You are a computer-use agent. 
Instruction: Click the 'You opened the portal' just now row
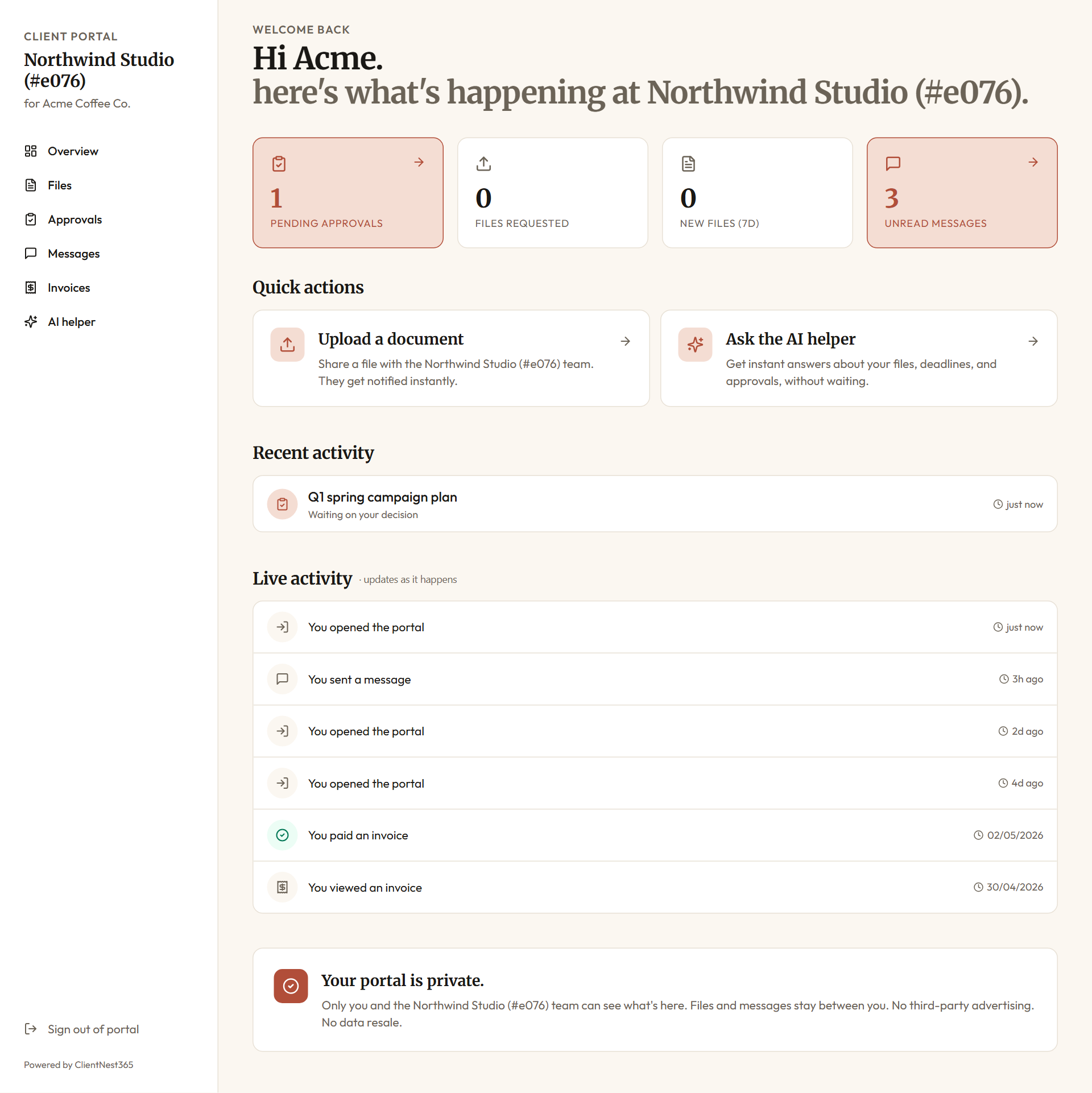(655, 627)
